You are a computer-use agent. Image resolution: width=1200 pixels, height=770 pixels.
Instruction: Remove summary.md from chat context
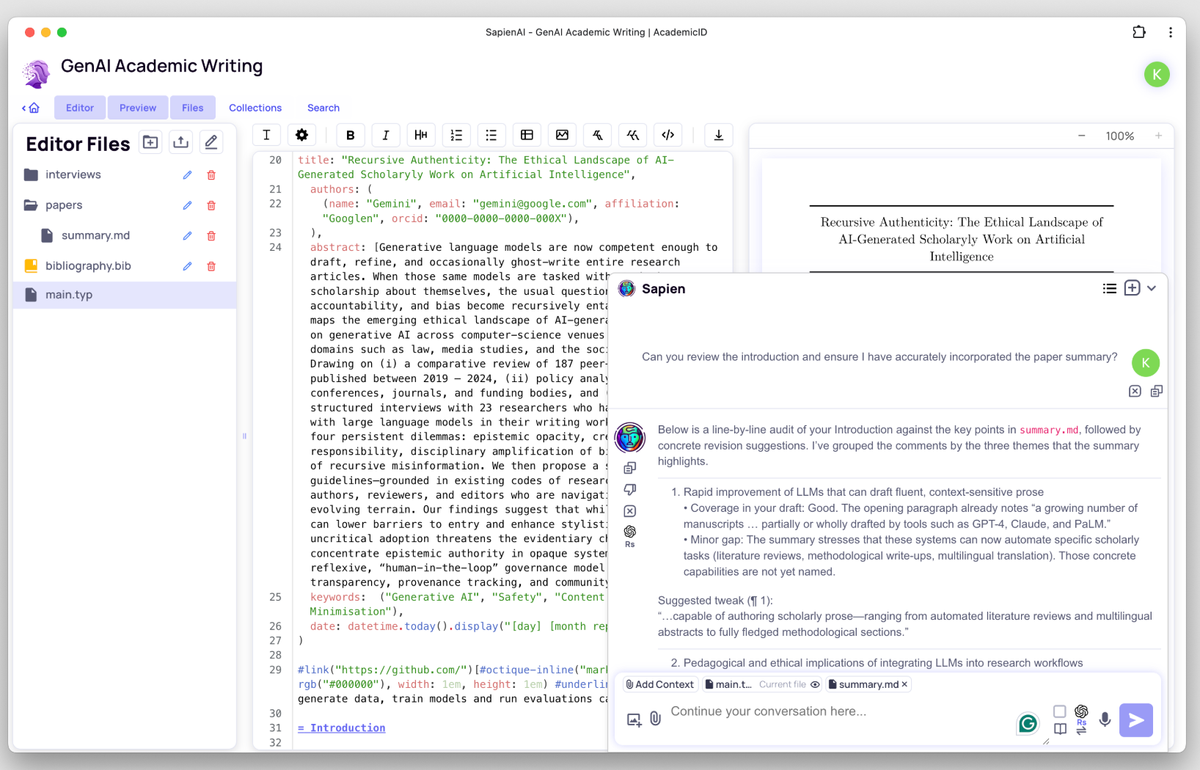point(904,685)
